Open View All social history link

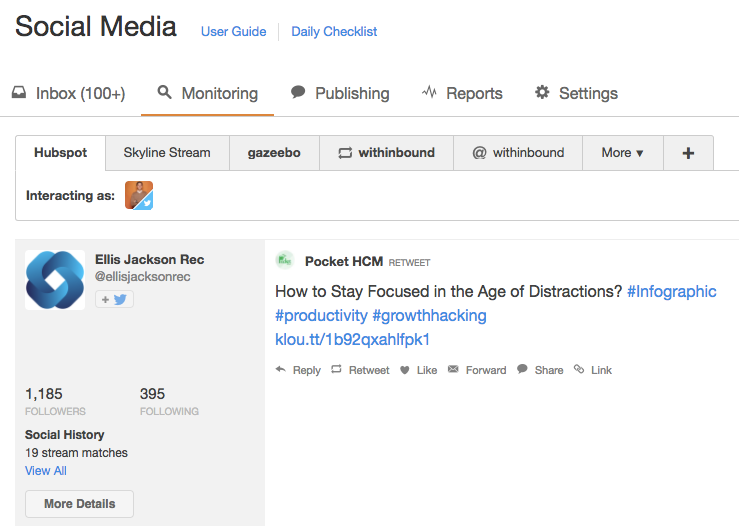click(x=46, y=471)
